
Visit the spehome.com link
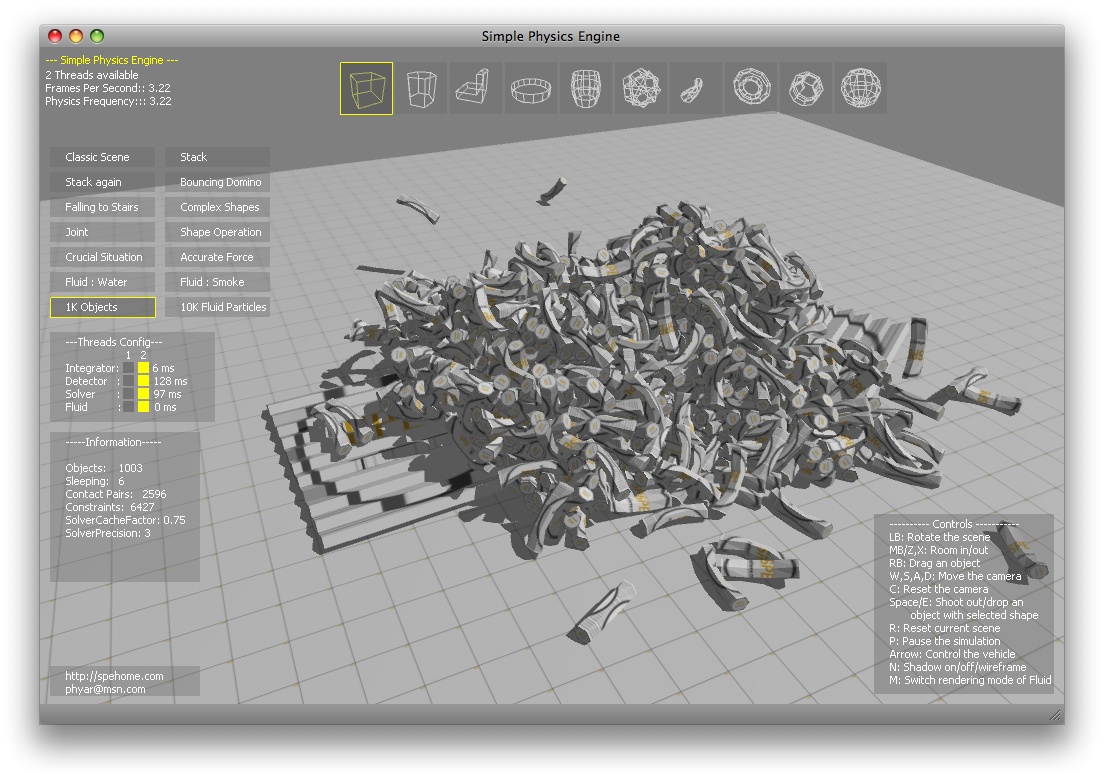pyautogui.click(x=117, y=675)
